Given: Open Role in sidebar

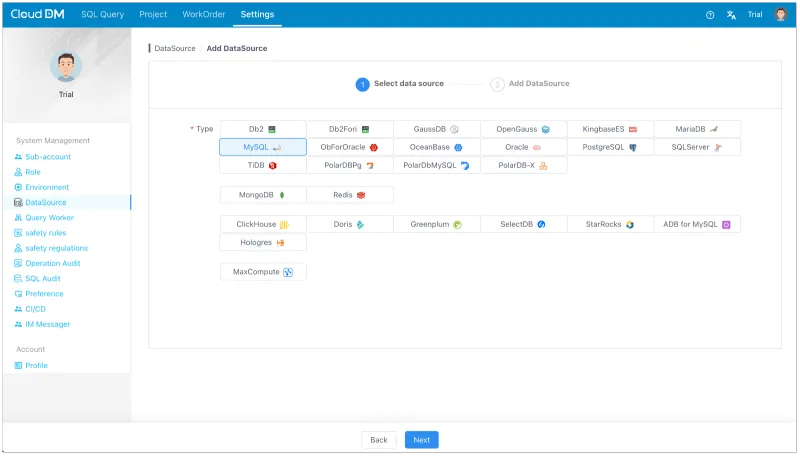Looking at the screenshot, I should pos(33,172).
